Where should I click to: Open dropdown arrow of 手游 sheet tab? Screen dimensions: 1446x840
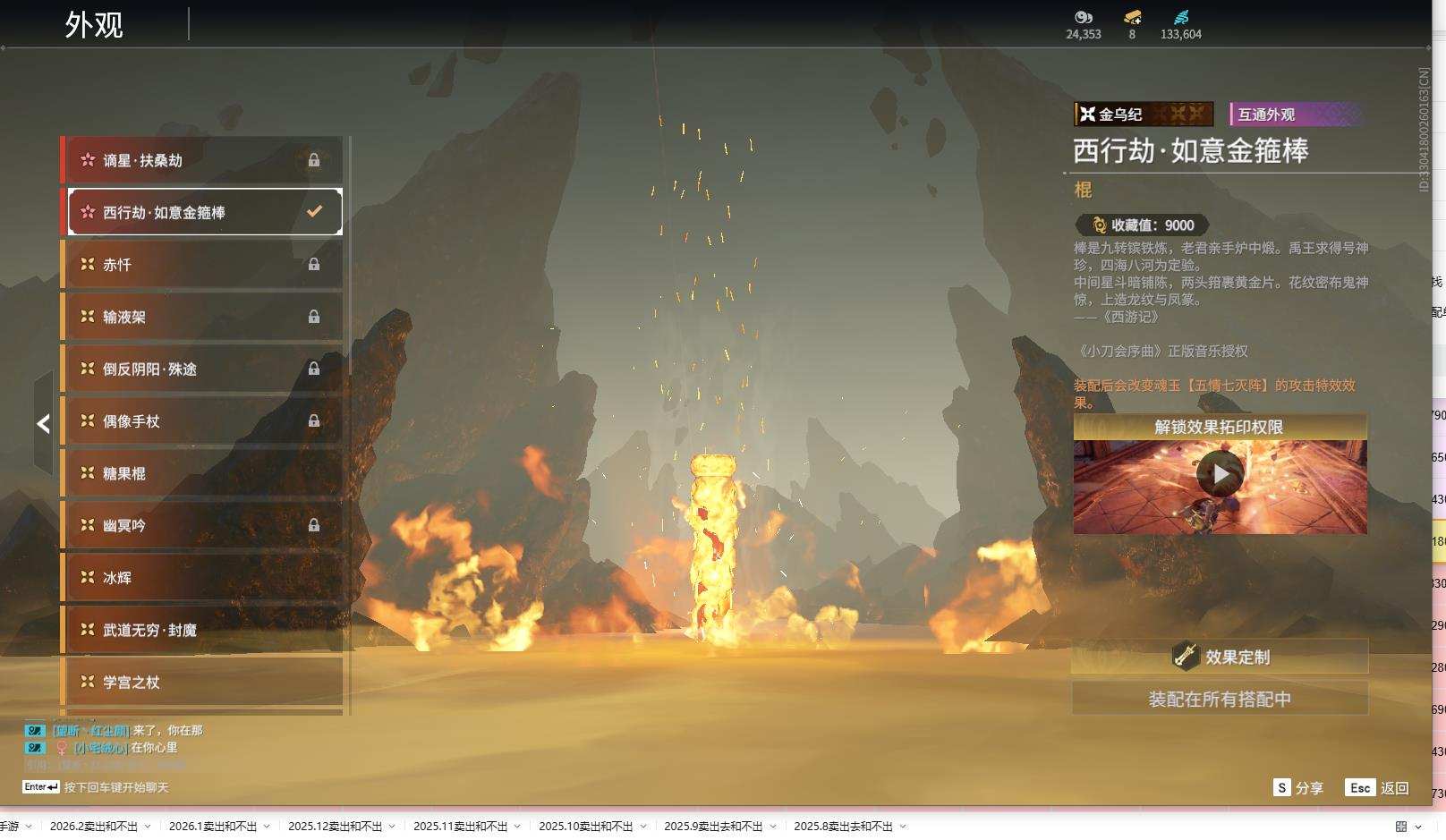(29, 827)
